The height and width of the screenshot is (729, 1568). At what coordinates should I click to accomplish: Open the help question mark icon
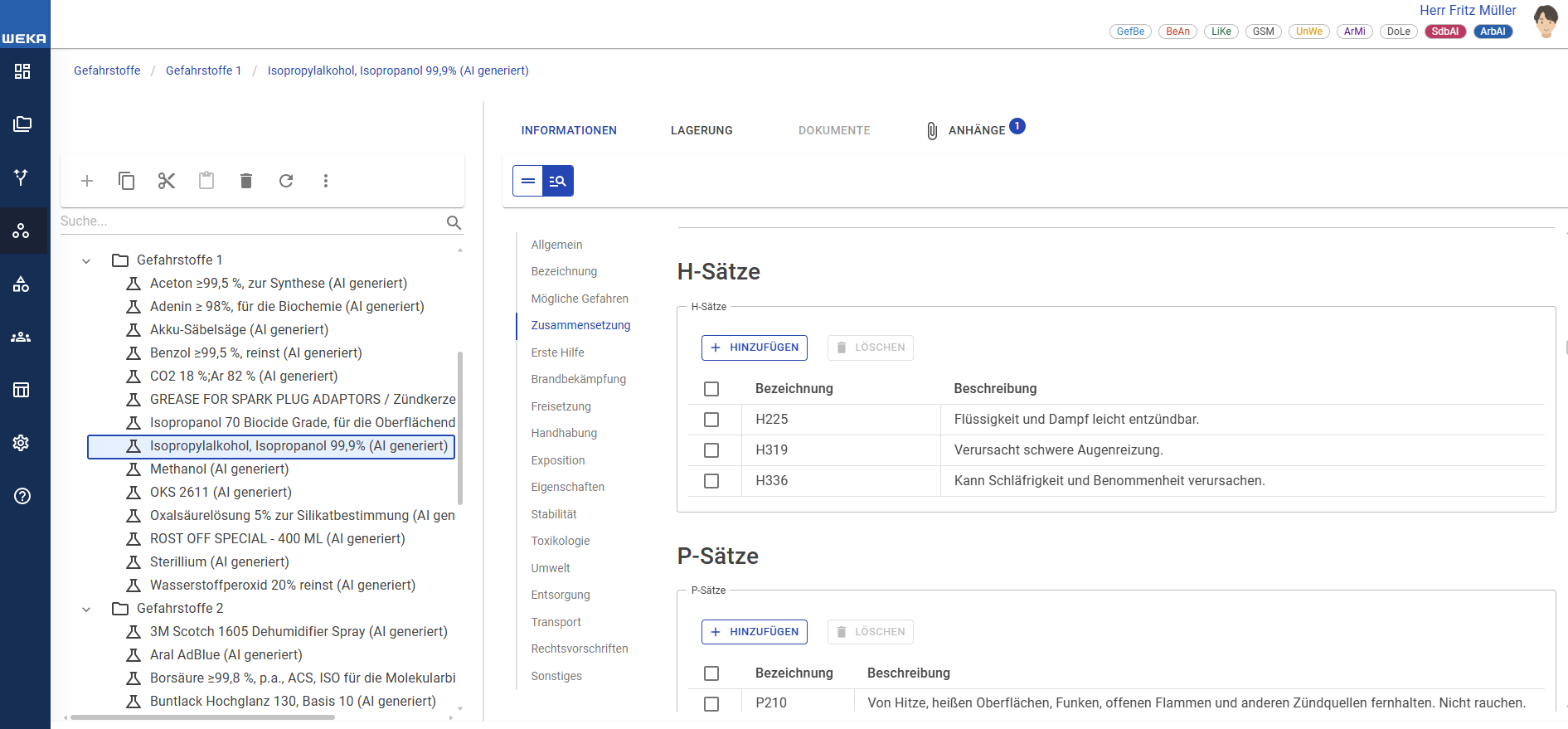[22, 496]
